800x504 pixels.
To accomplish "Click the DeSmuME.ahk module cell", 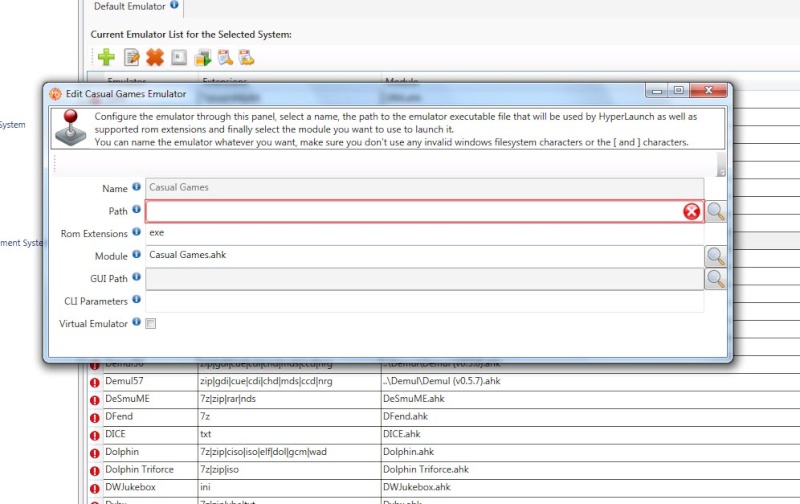I will (591, 399).
